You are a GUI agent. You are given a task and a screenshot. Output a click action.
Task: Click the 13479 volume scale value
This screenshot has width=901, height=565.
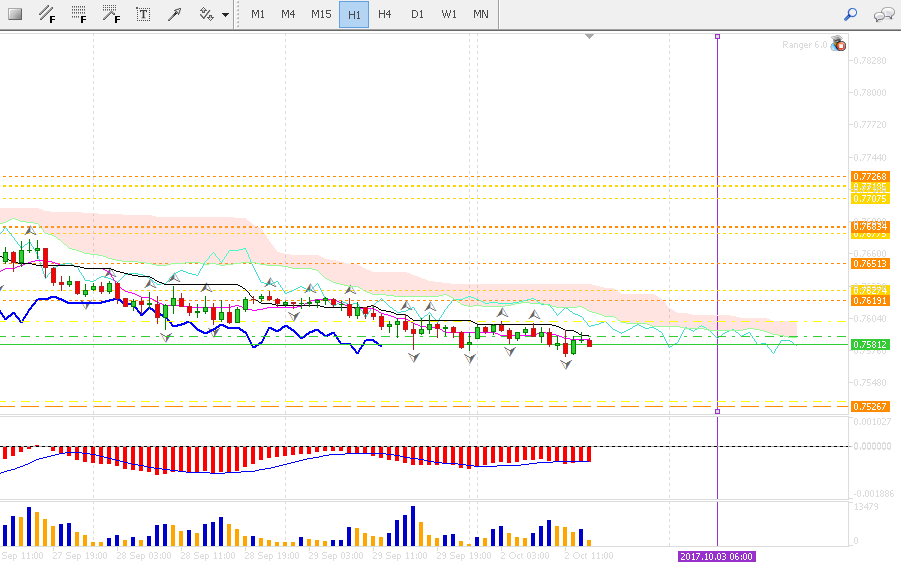pos(866,506)
